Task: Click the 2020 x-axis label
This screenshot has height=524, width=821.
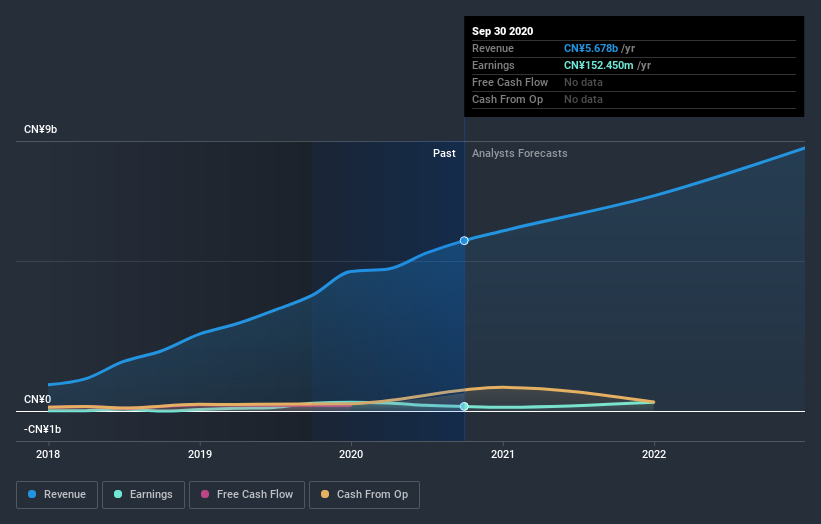Action: coord(351,454)
